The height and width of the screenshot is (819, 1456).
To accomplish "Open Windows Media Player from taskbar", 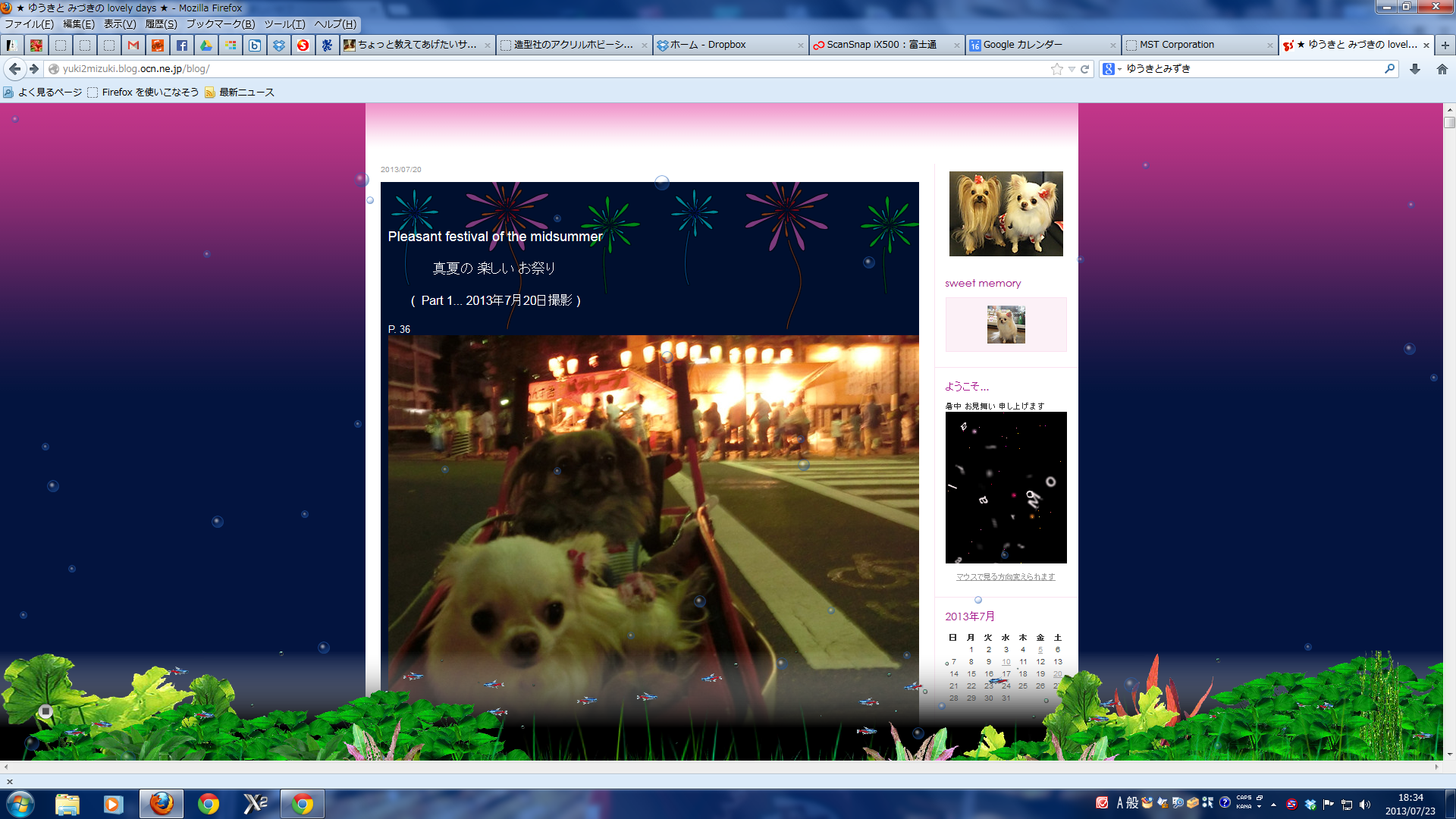I will (114, 804).
